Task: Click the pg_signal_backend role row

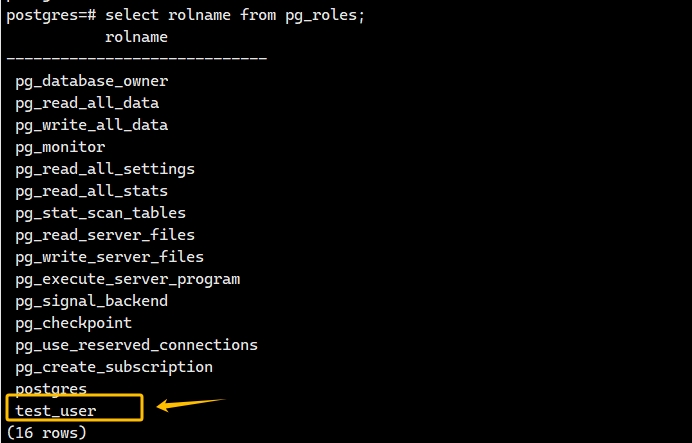Action: pos(91,301)
